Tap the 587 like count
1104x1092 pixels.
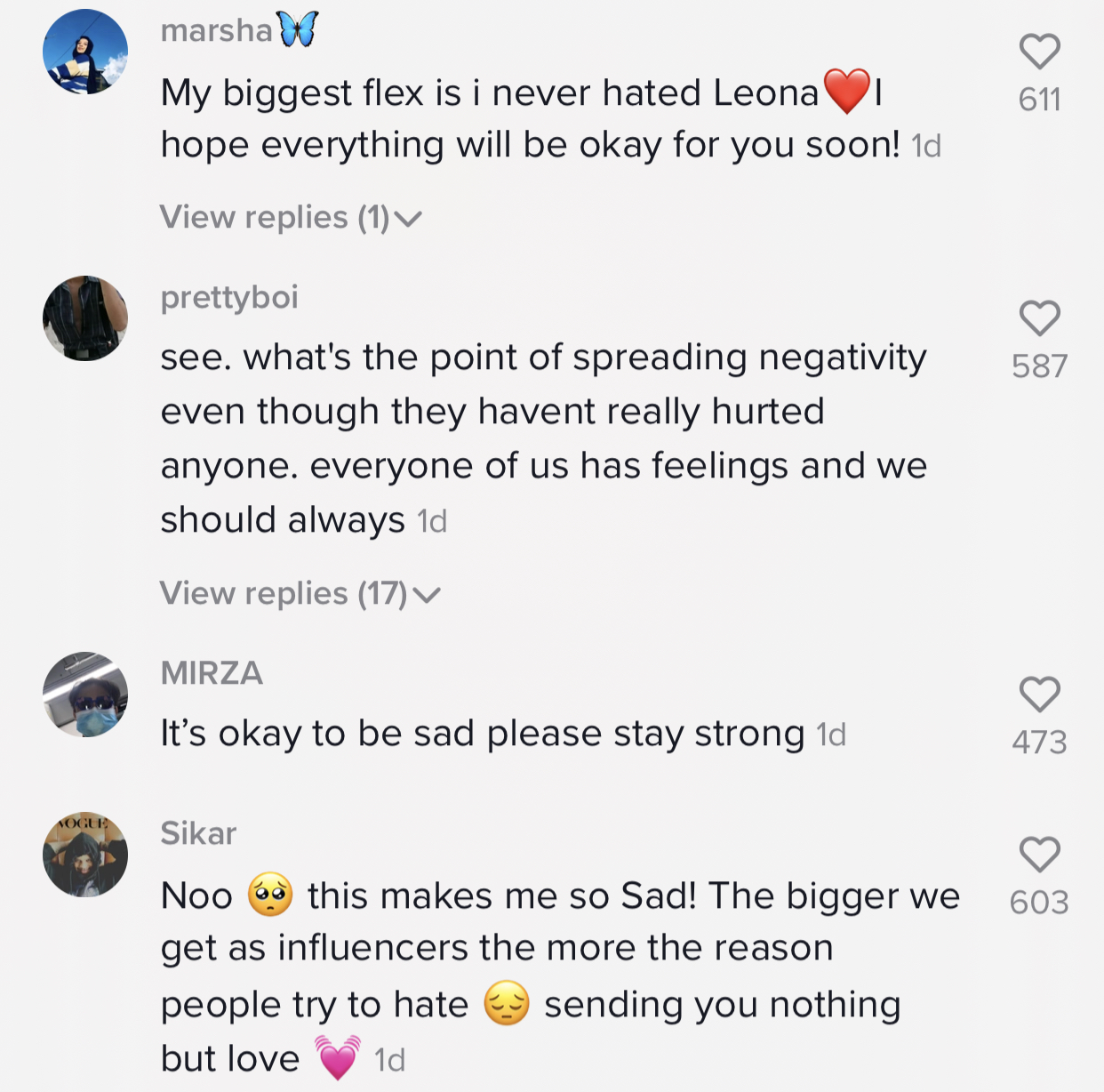pyautogui.click(x=1039, y=366)
